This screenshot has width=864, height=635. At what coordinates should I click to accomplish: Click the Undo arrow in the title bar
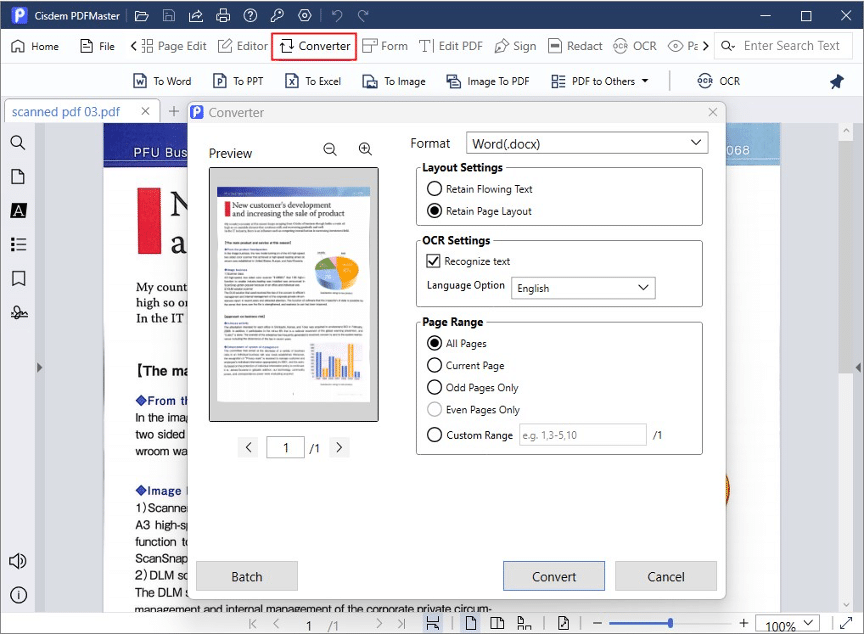click(x=340, y=15)
